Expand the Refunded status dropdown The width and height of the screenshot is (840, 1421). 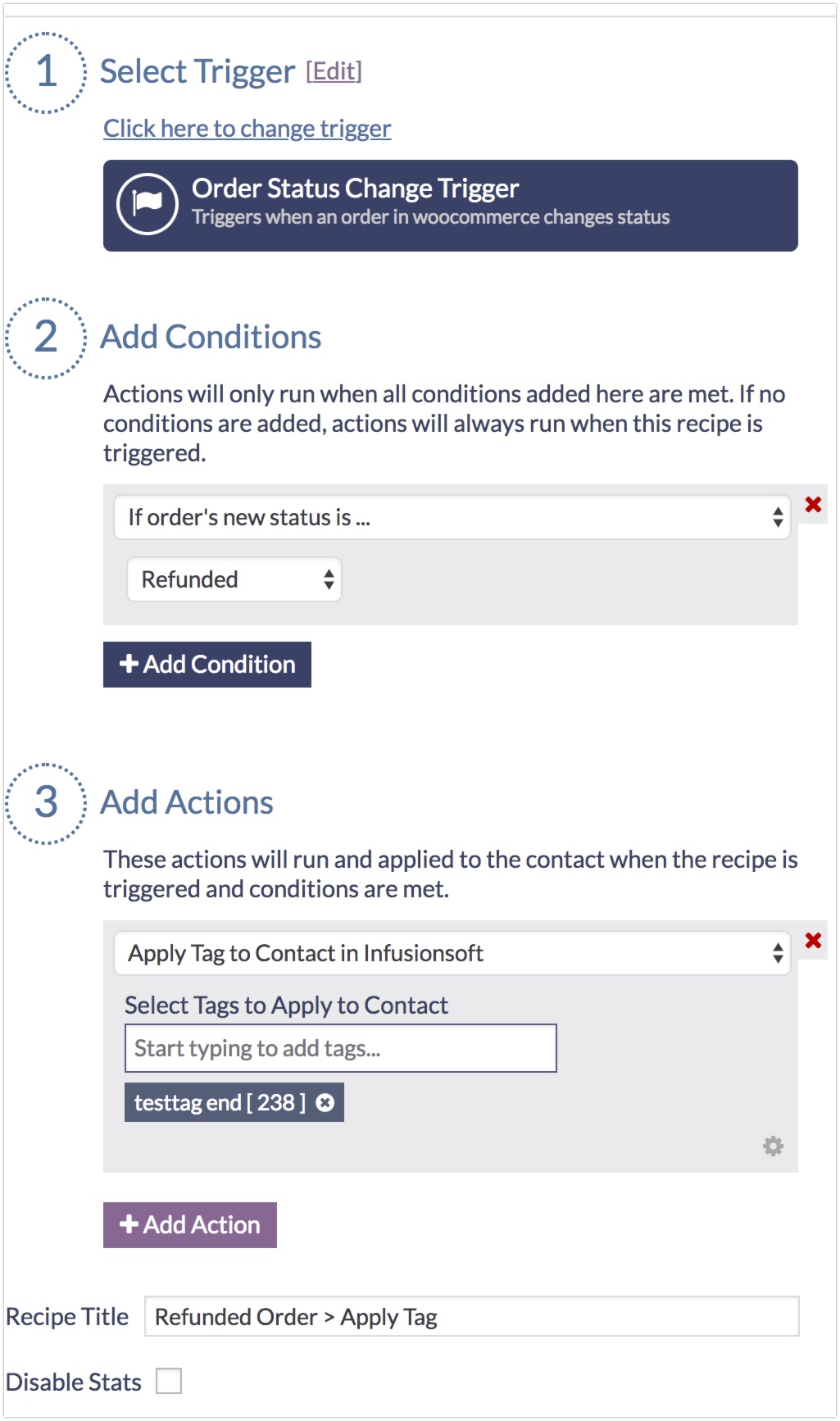click(234, 579)
